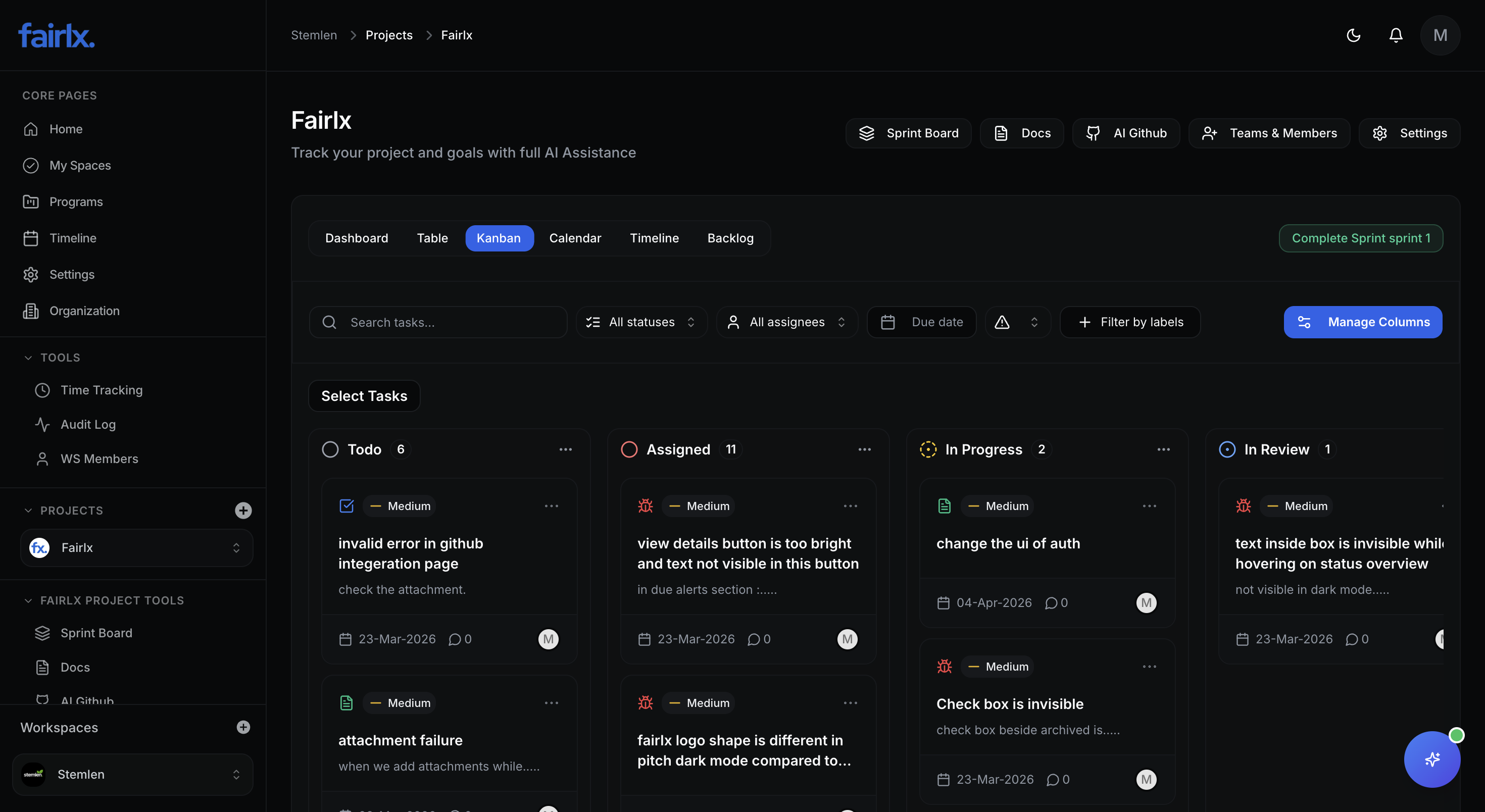Screen dimensions: 1485x812
Task: Open options for 'Check box is invisible' card
Action: click(x=1150, y=667)
